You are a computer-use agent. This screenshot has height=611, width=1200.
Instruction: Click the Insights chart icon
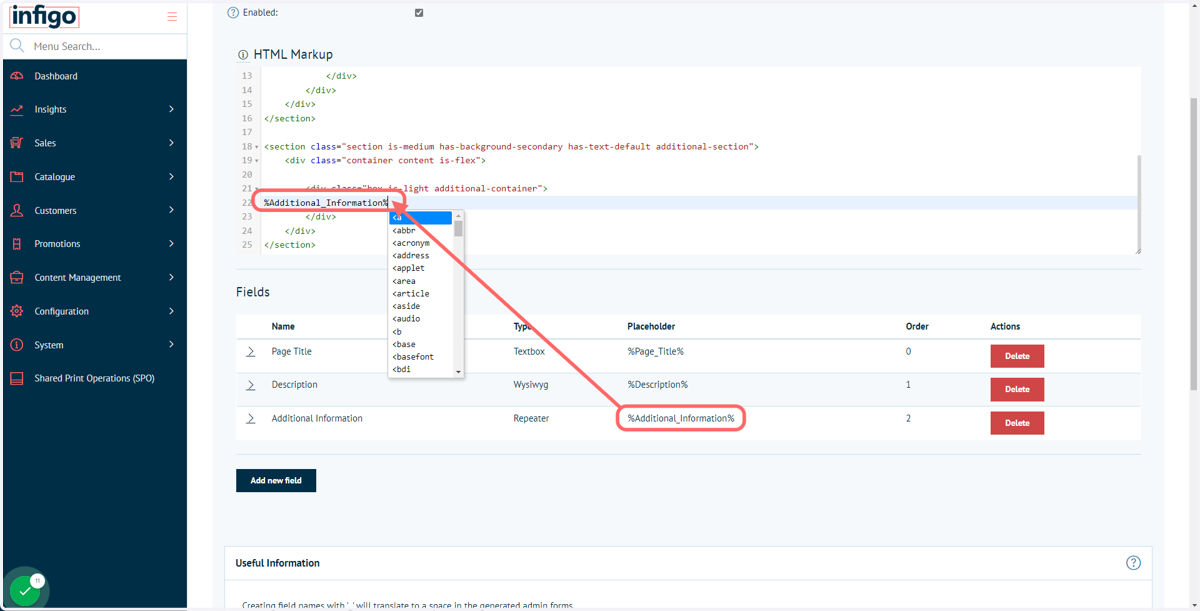(x=17, y=110)
